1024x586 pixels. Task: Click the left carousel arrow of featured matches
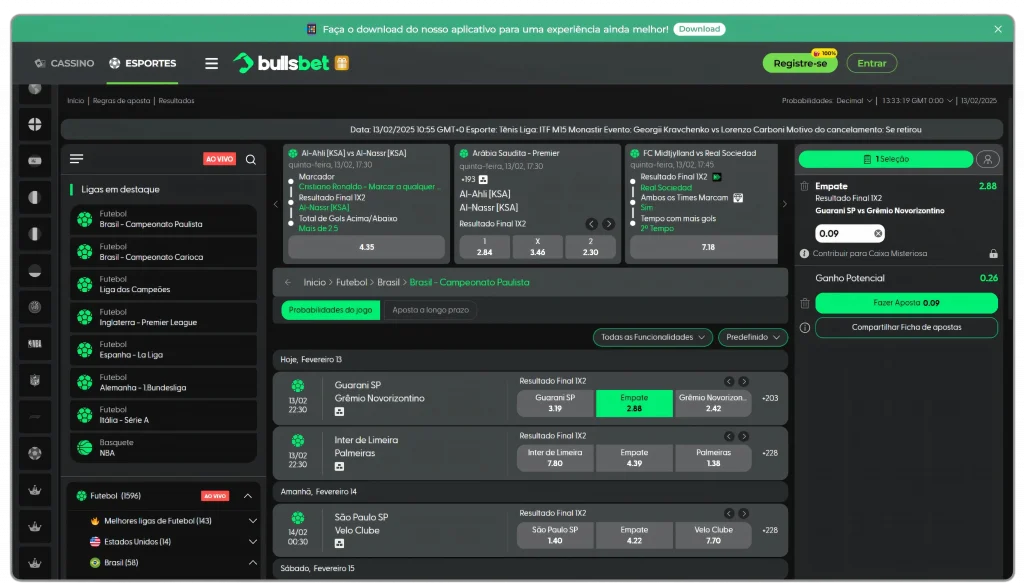pyautogui.click(x=276, y=204)
